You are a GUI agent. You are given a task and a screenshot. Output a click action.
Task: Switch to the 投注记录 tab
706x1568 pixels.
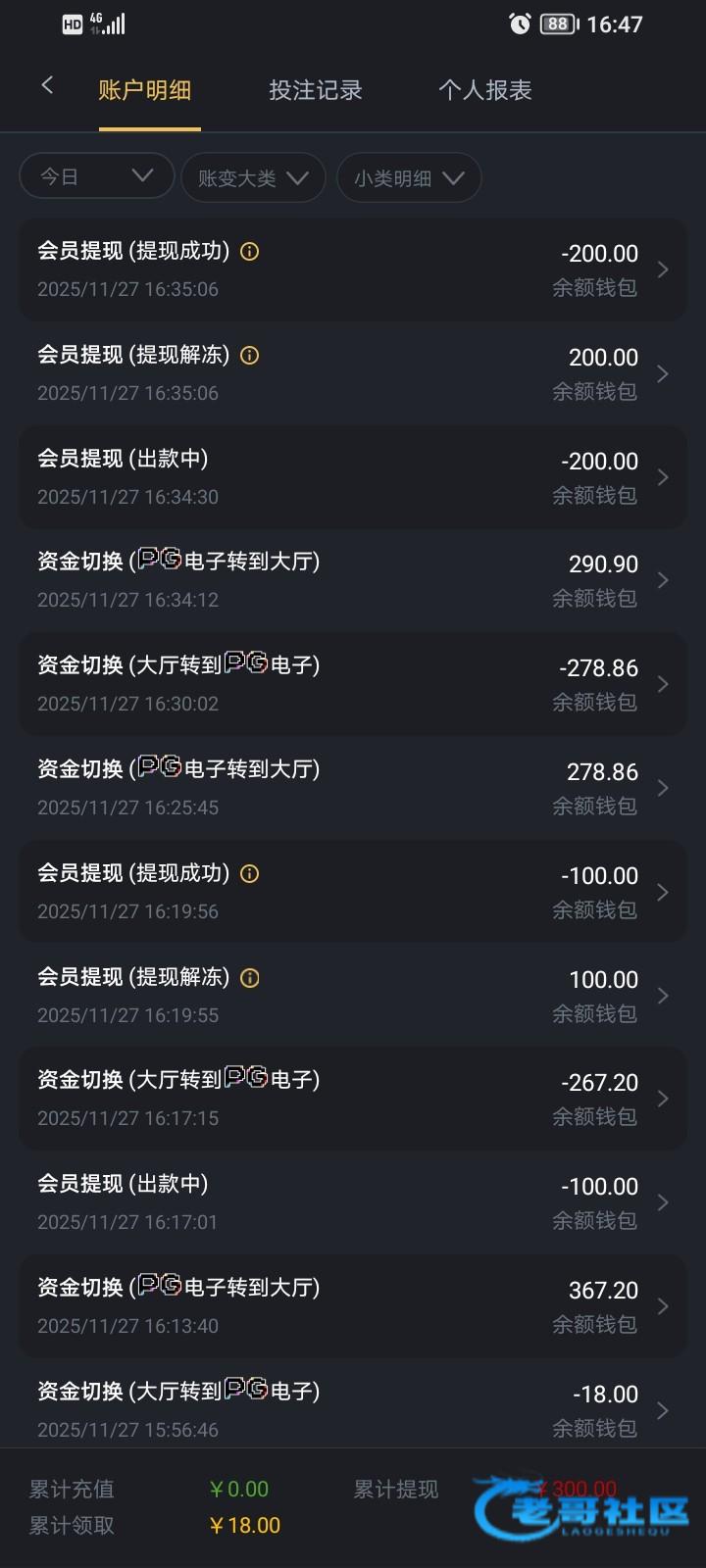[316, 90]
